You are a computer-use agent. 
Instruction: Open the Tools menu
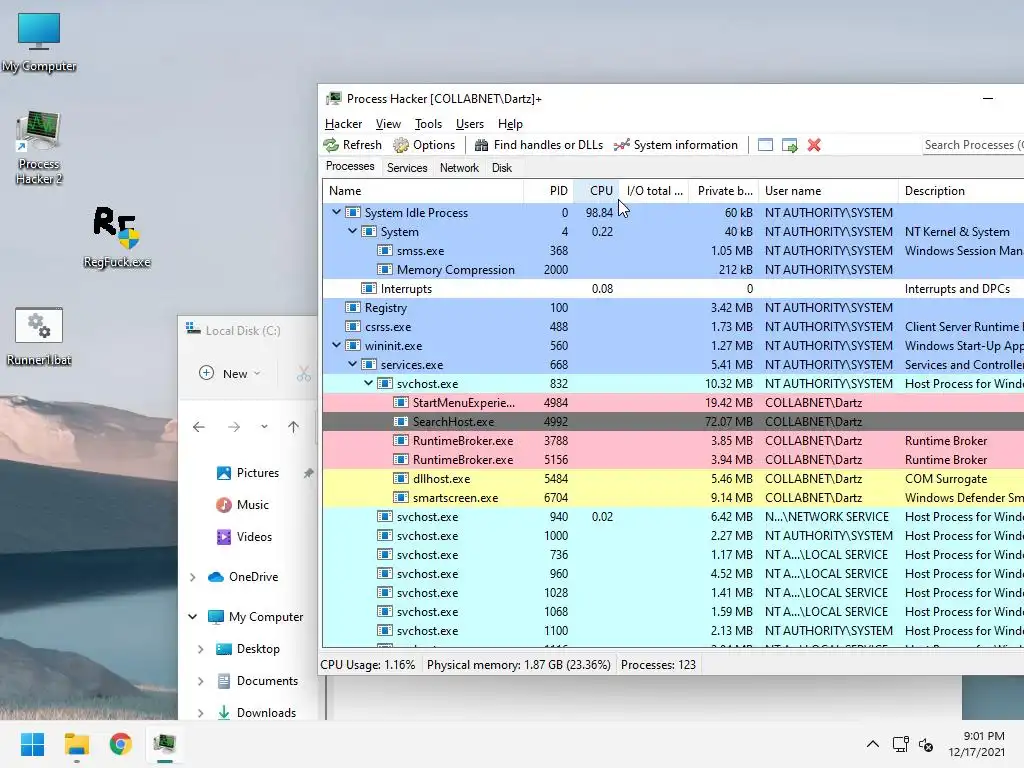(x=428, y=124)
